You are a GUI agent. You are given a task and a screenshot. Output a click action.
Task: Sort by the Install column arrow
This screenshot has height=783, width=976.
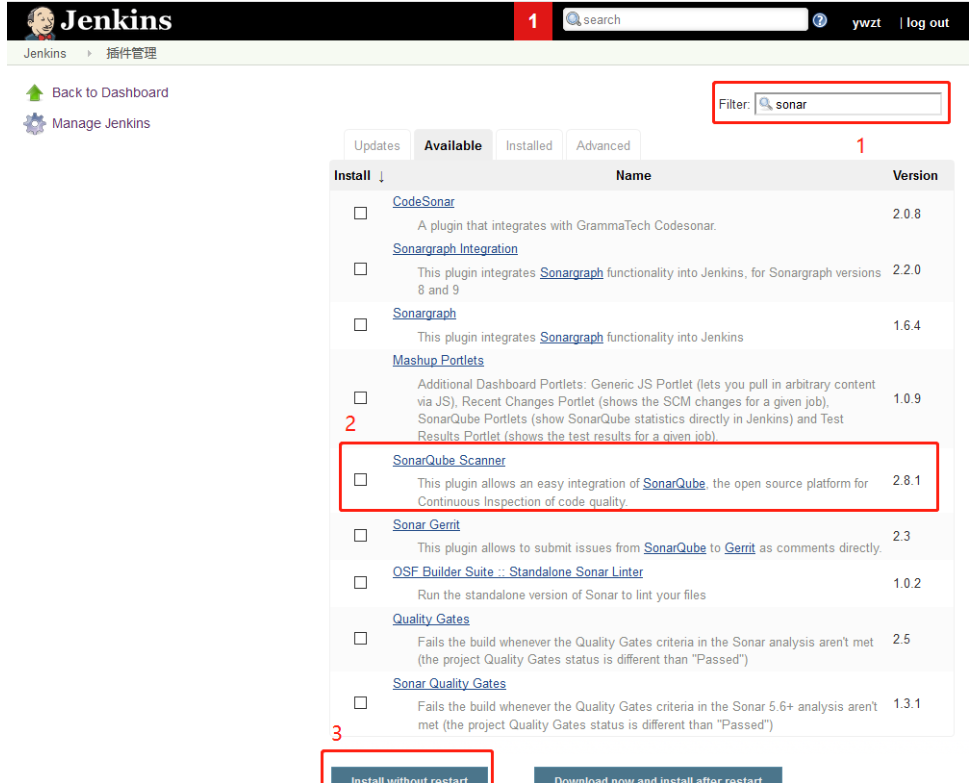381,176
